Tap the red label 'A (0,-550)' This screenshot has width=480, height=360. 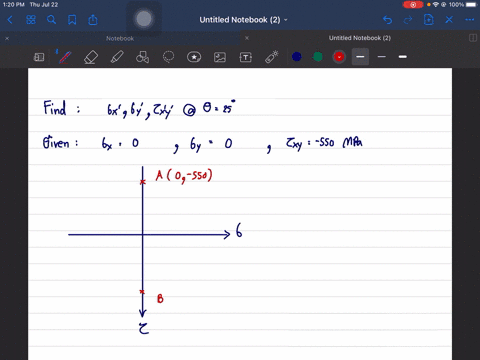point(184,176)
